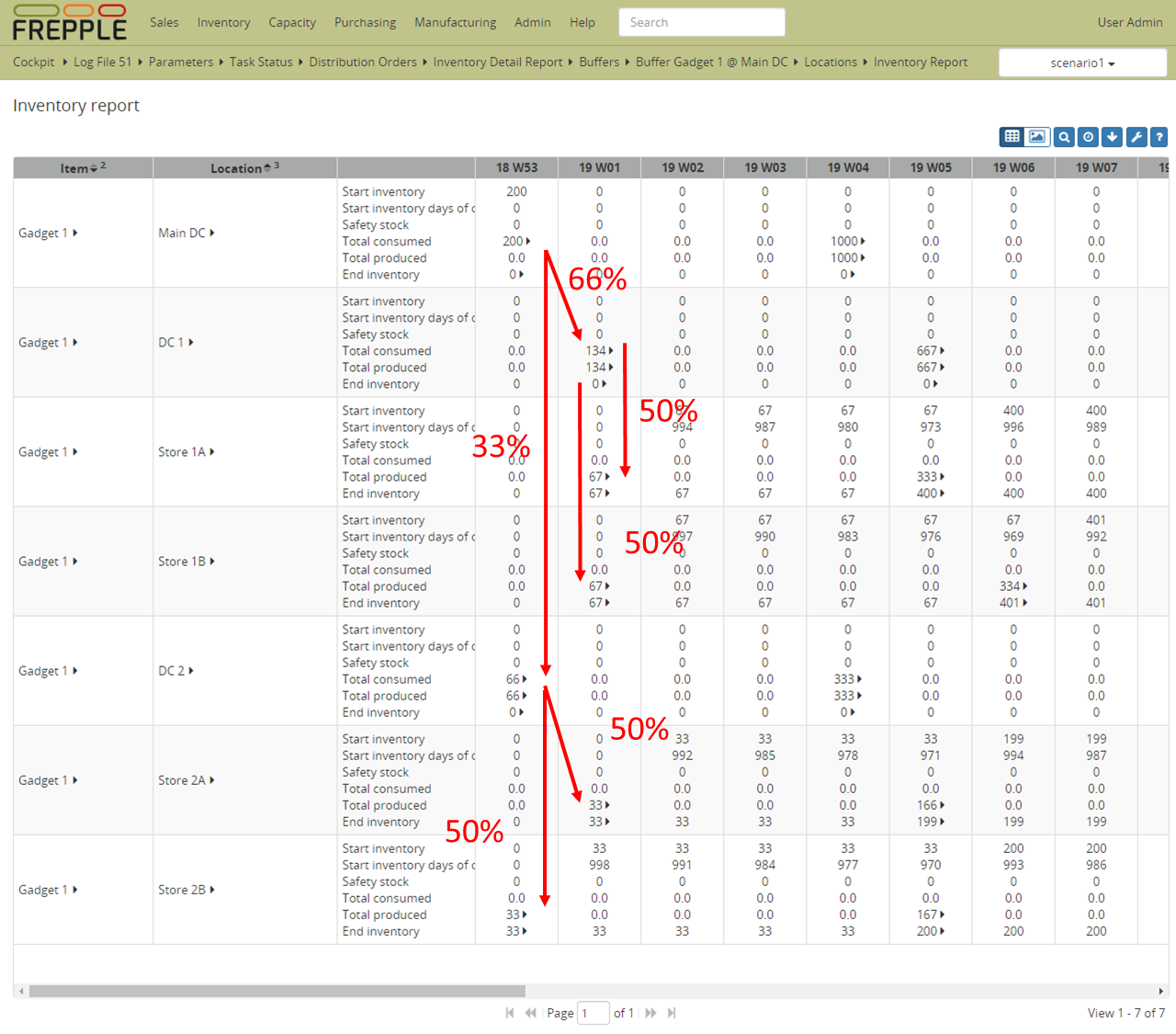Screen dimensions: 1176x1034
Task: Open Inventory Detail Report breadcrumb link
Action: tap(497, 62)
